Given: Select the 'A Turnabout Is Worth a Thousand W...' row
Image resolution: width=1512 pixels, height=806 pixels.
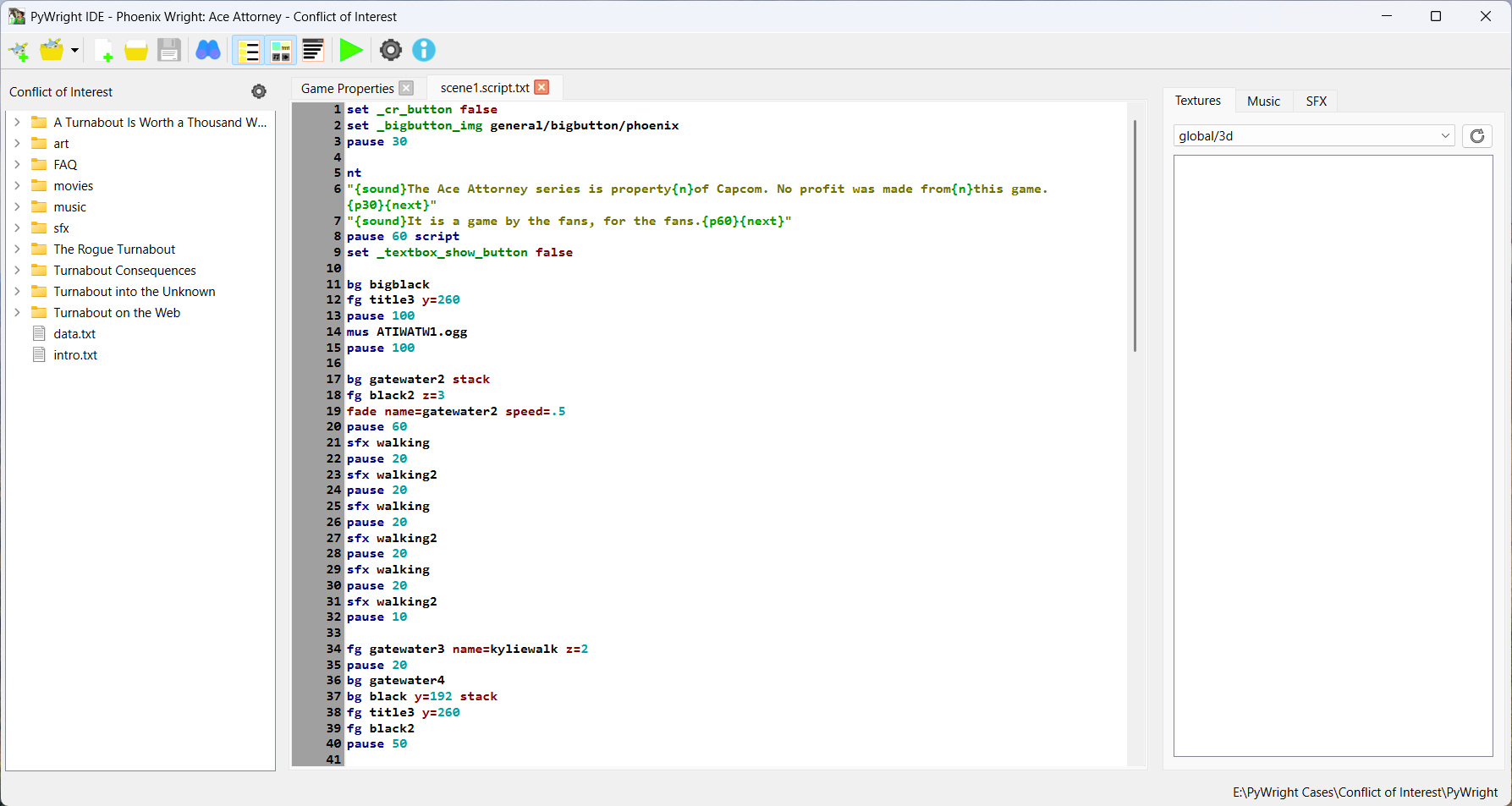Looking at the screenshot, I should point(140,123).
